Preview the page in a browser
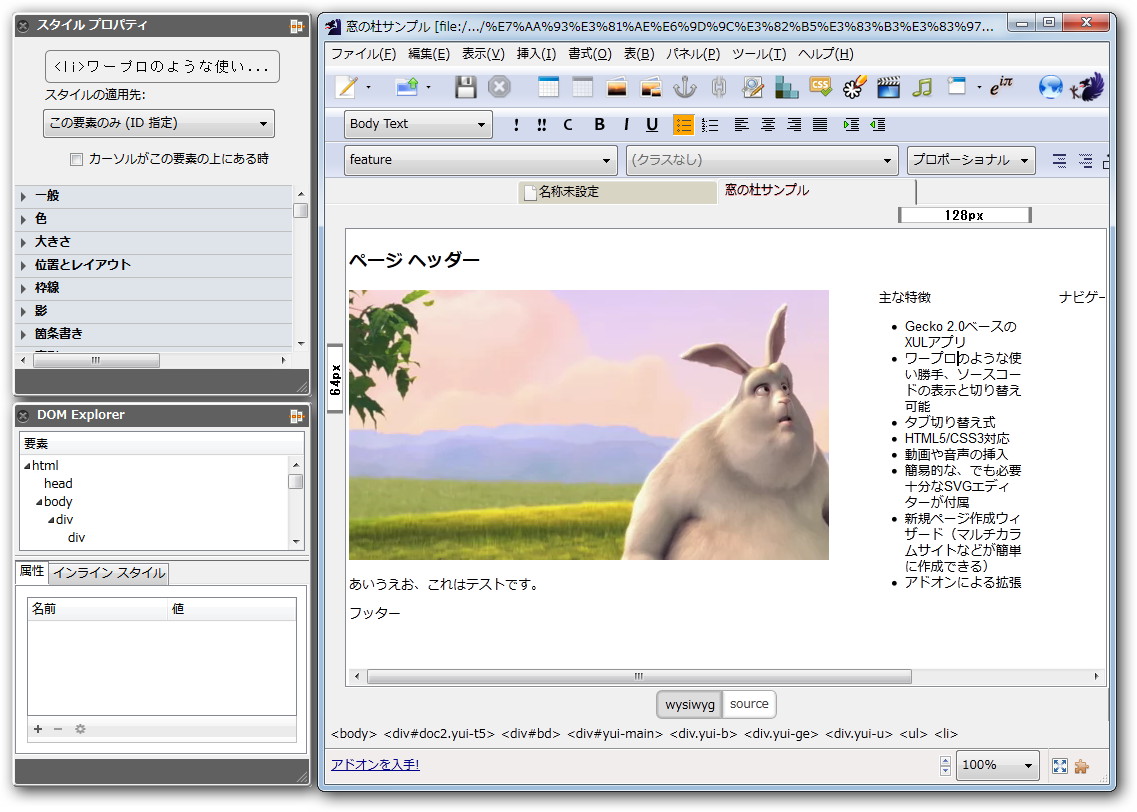1137x812 pixels. (x=1050, y=86)
